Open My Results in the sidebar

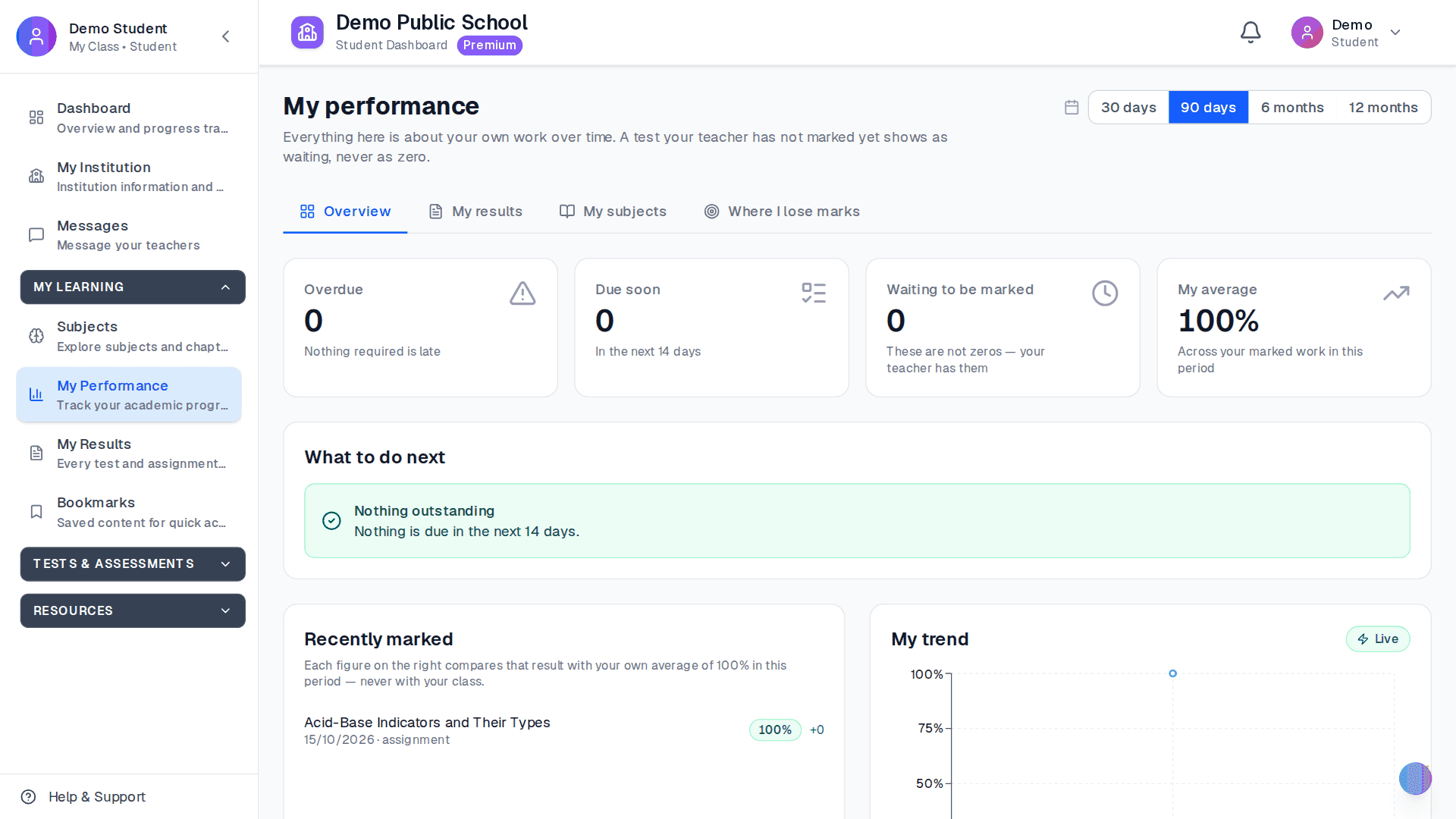click(x=129, y=453)
